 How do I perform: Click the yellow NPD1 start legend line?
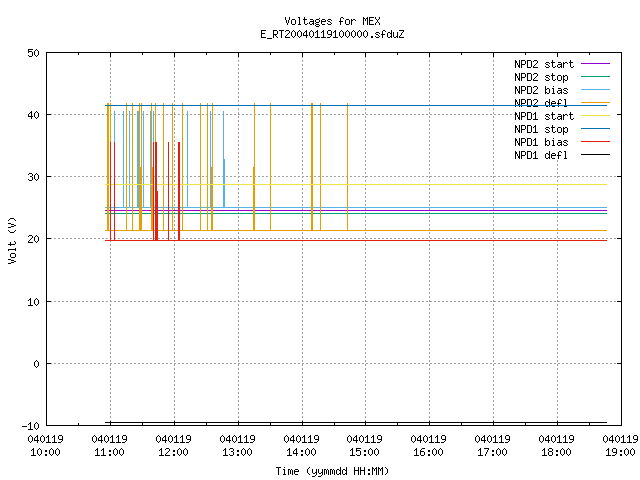click(595, 116)
